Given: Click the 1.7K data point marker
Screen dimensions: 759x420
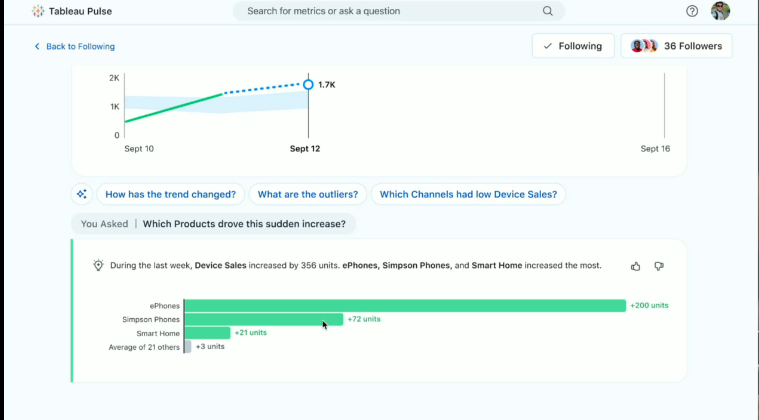Looking at the screenshot, I should pyautogui.click(x=308, y=85).
